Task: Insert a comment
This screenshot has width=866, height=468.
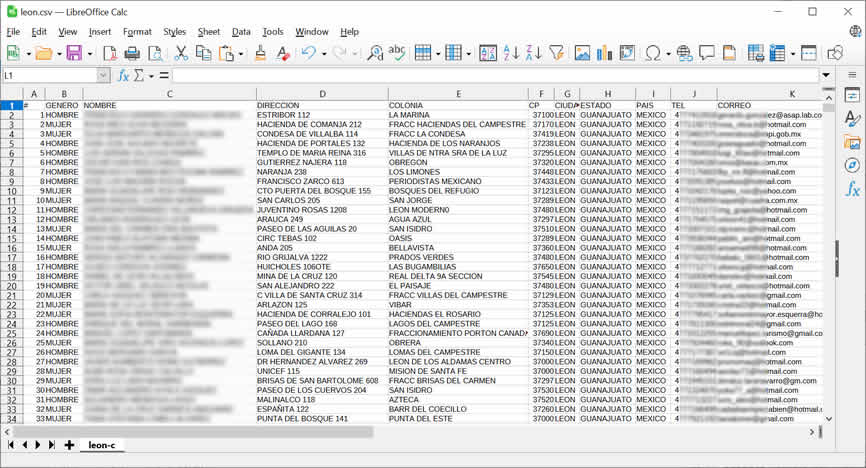Action: point(706,53)
